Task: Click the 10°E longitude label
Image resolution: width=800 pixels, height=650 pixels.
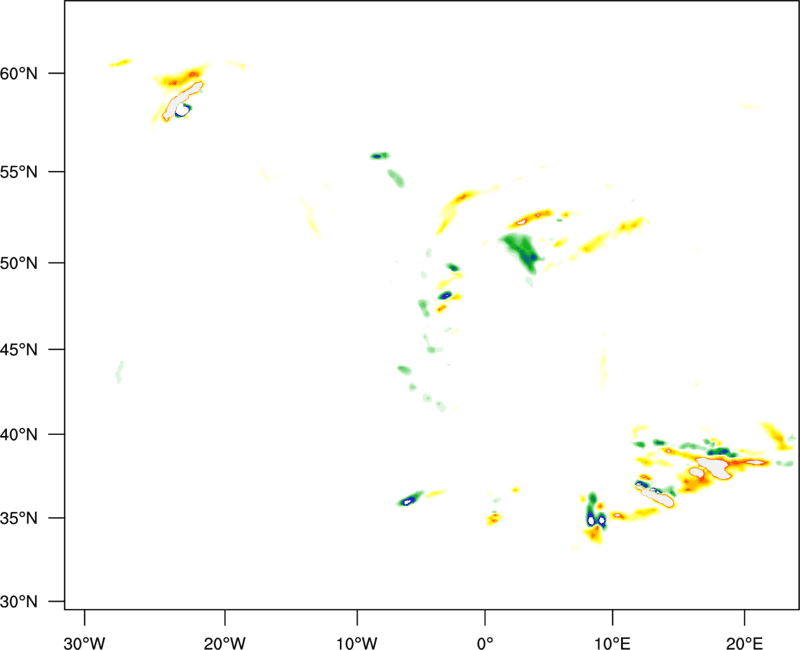Action: (612, 643)
